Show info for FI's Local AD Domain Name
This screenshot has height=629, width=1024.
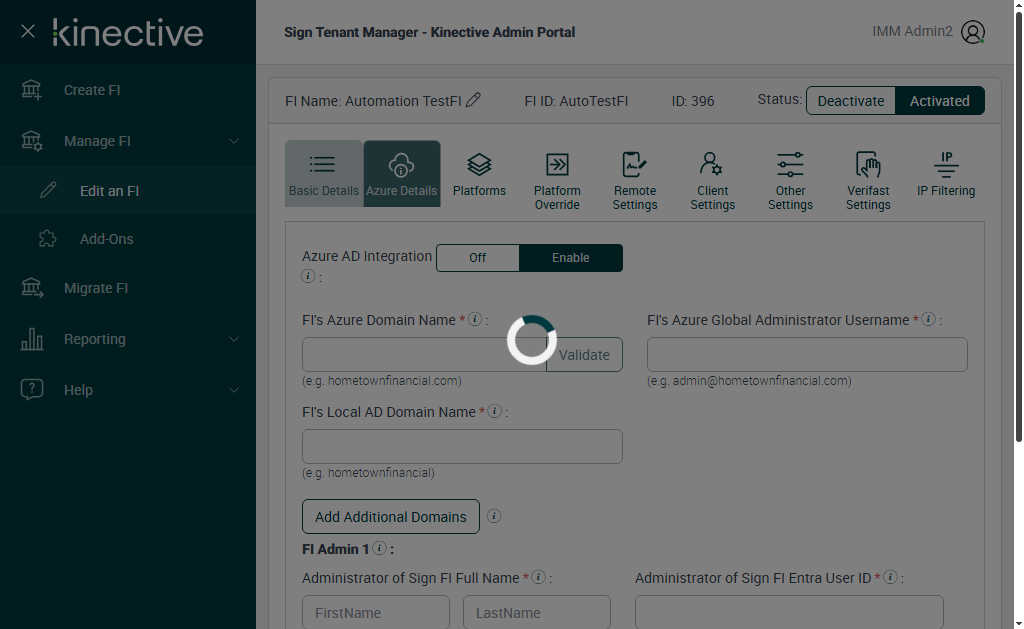(x=494, y=411)
